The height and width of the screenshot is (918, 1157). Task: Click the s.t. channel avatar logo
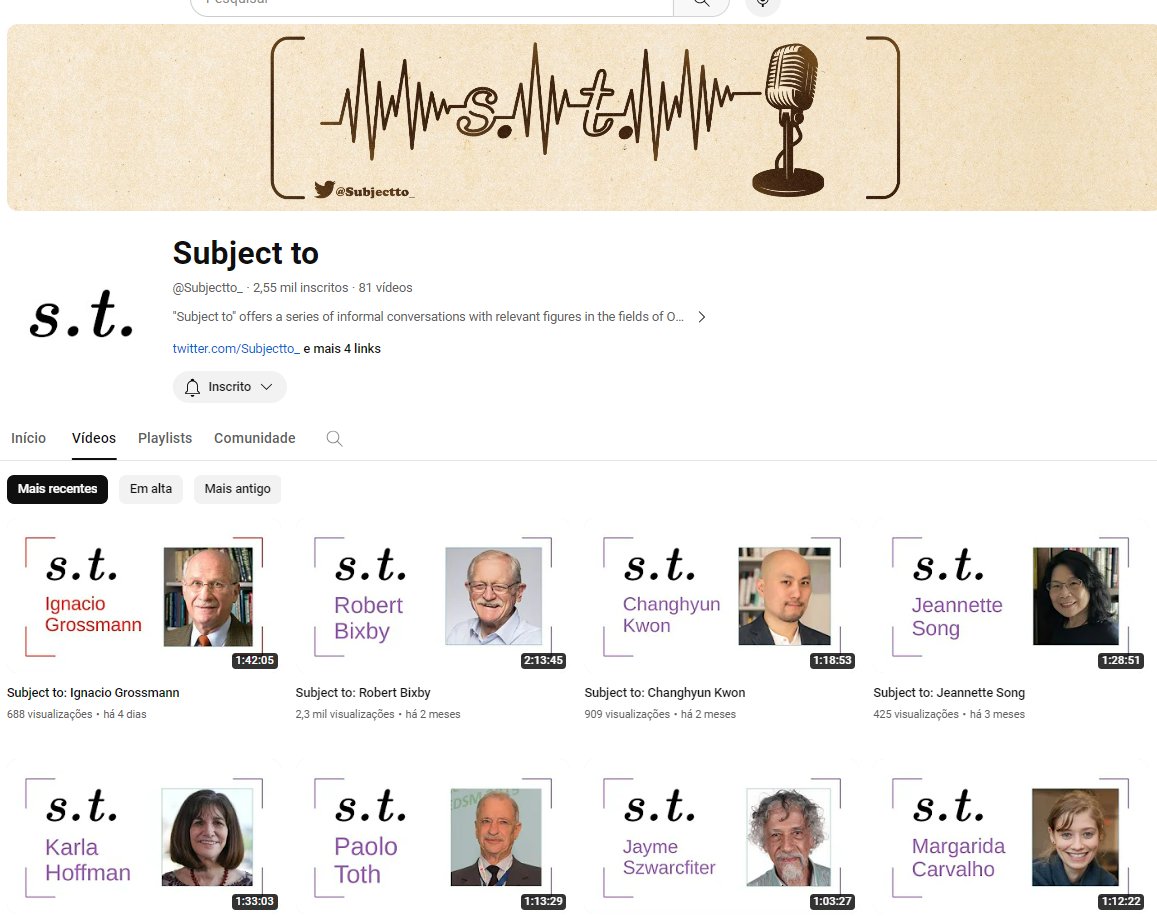click(82, 315)
